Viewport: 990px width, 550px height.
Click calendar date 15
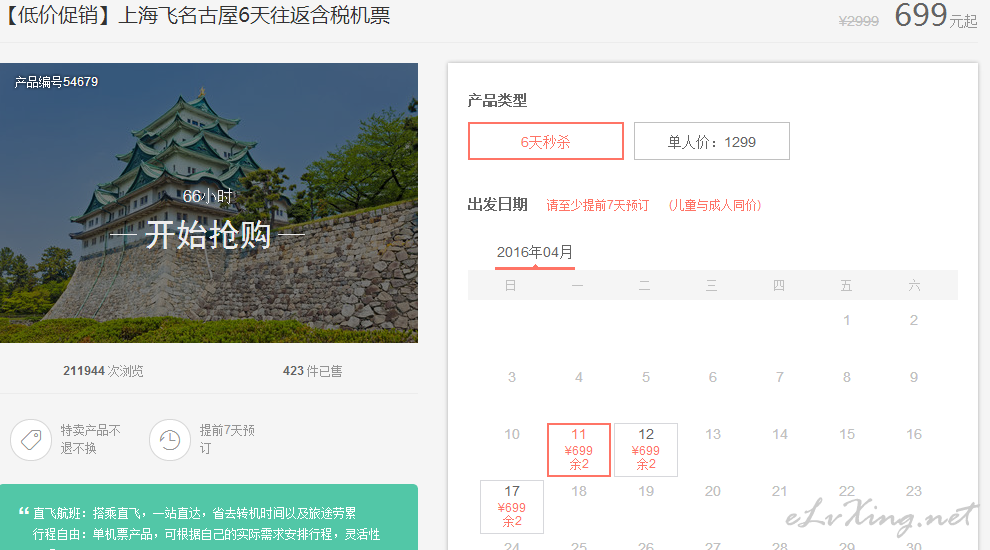847,434
